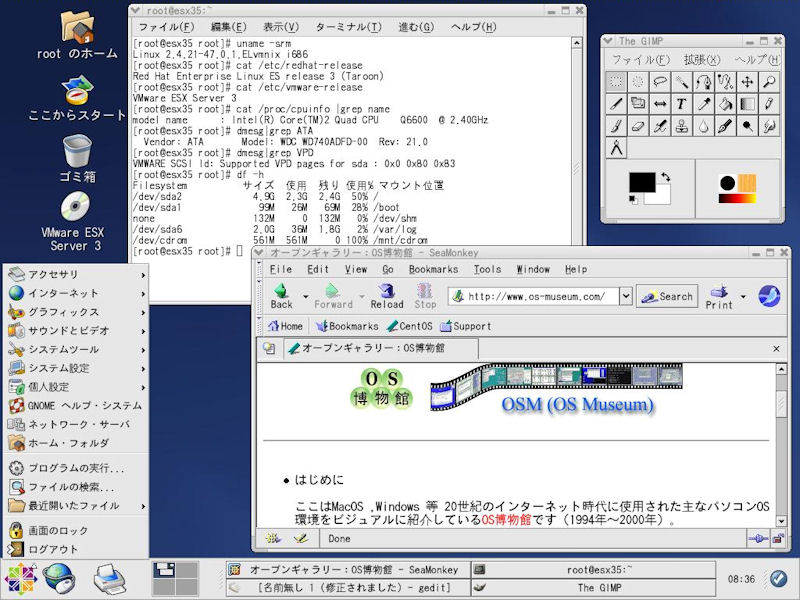Select the Free Select lasso tool
The height and width of the screenshot is (600, 800).
pyautogui.click(x=660, y=82)
